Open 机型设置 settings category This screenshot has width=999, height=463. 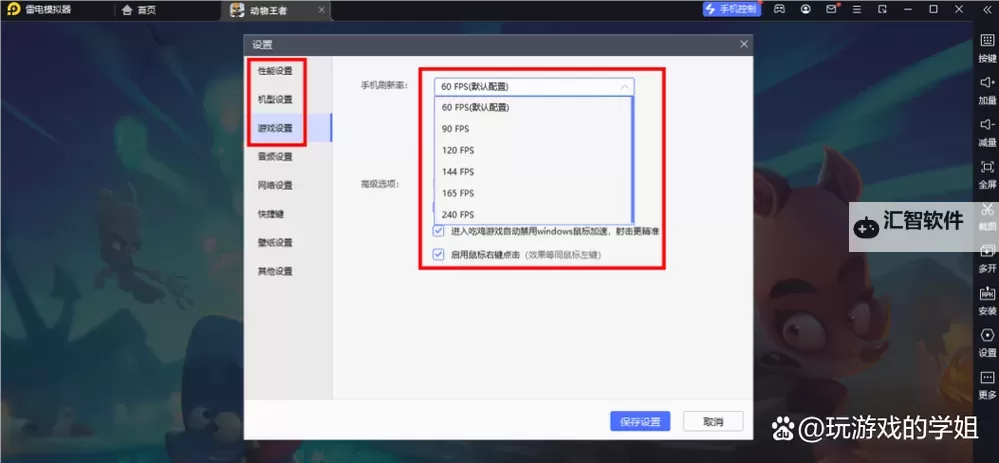tap(275, 99)
